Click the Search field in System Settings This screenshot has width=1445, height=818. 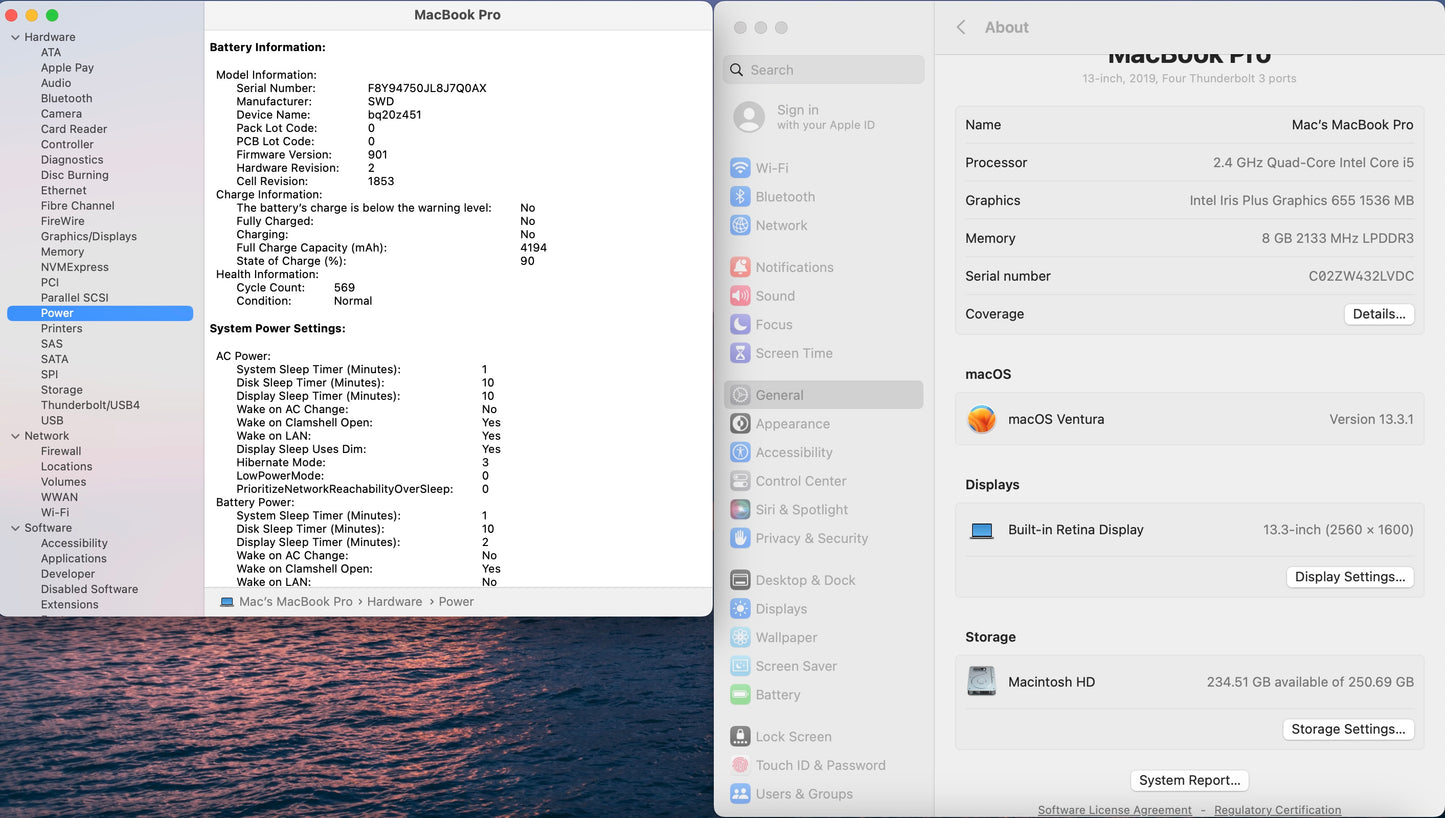pos(823,70)
